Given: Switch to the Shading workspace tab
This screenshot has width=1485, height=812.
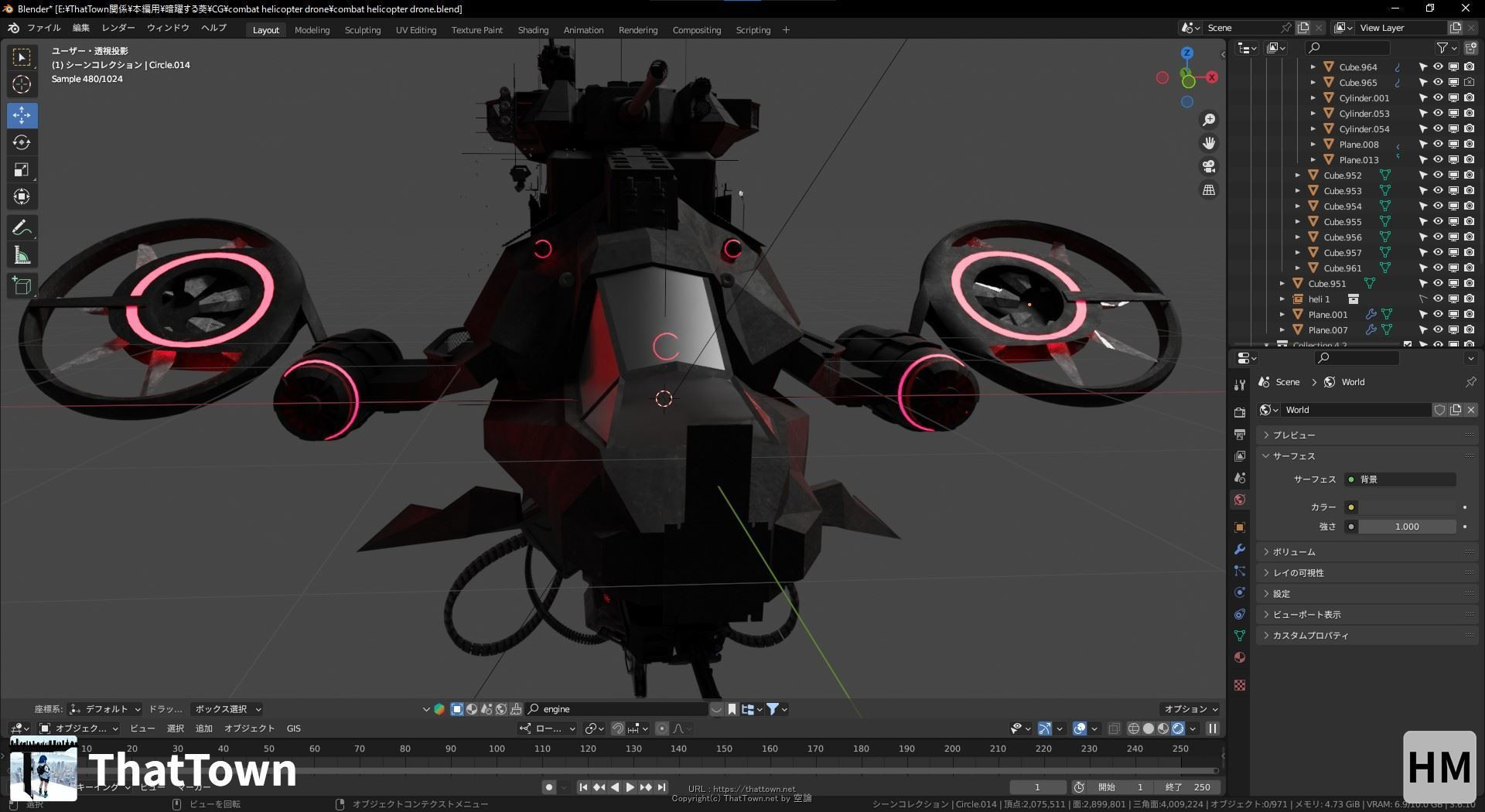Looking at the screenshot, I should (x=533, y=30).
